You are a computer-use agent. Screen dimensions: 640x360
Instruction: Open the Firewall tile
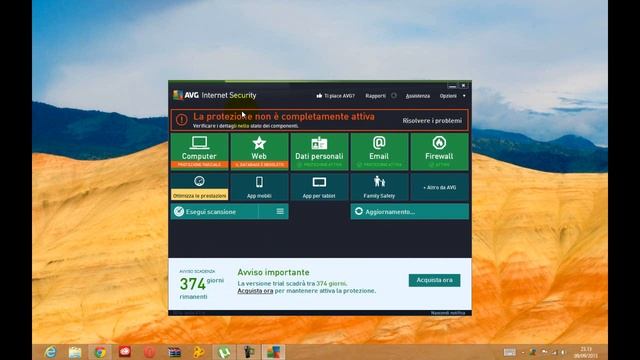(439, 151)
